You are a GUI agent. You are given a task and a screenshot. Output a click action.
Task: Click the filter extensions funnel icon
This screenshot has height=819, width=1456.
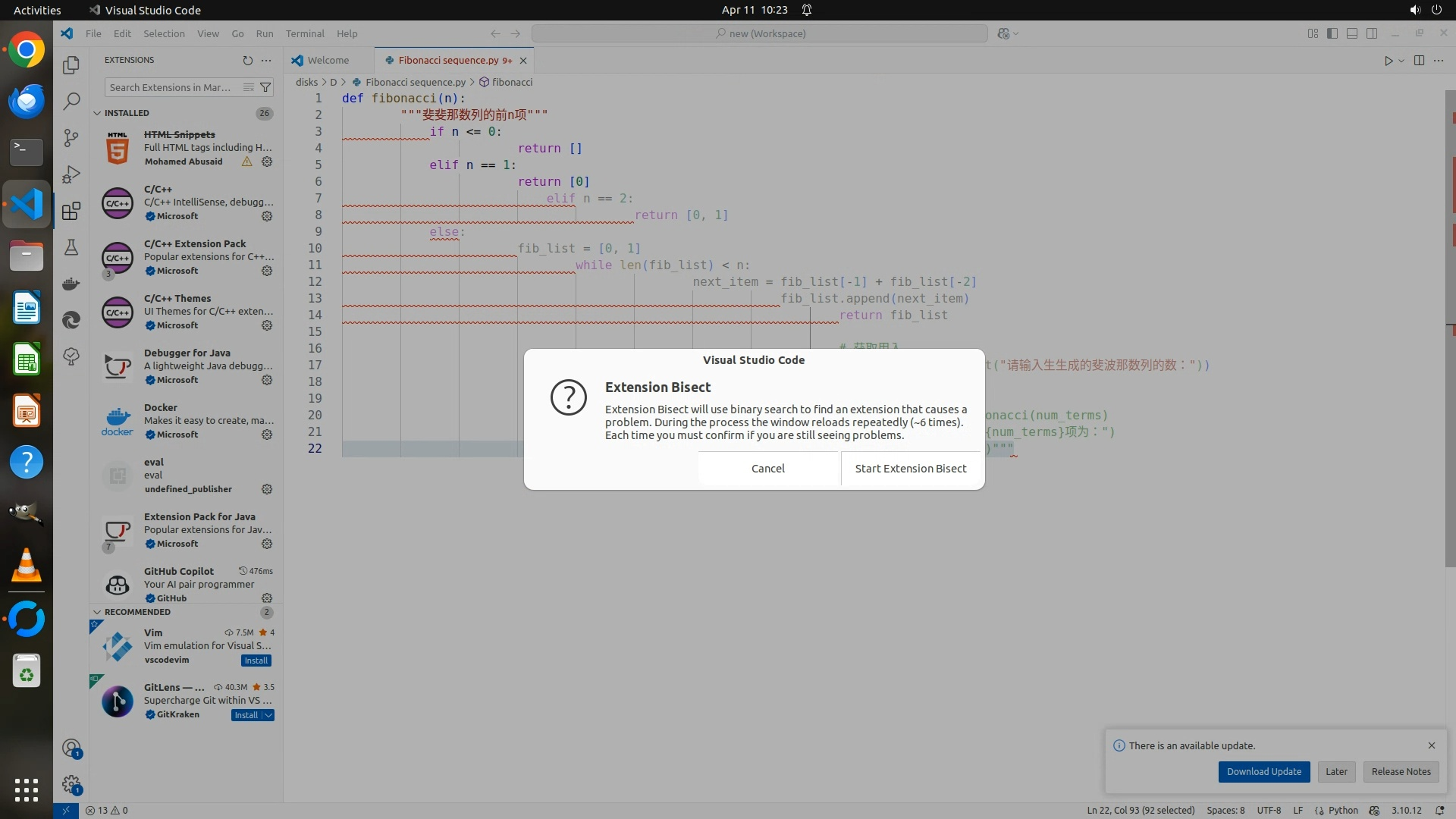[x=265, y=87]
